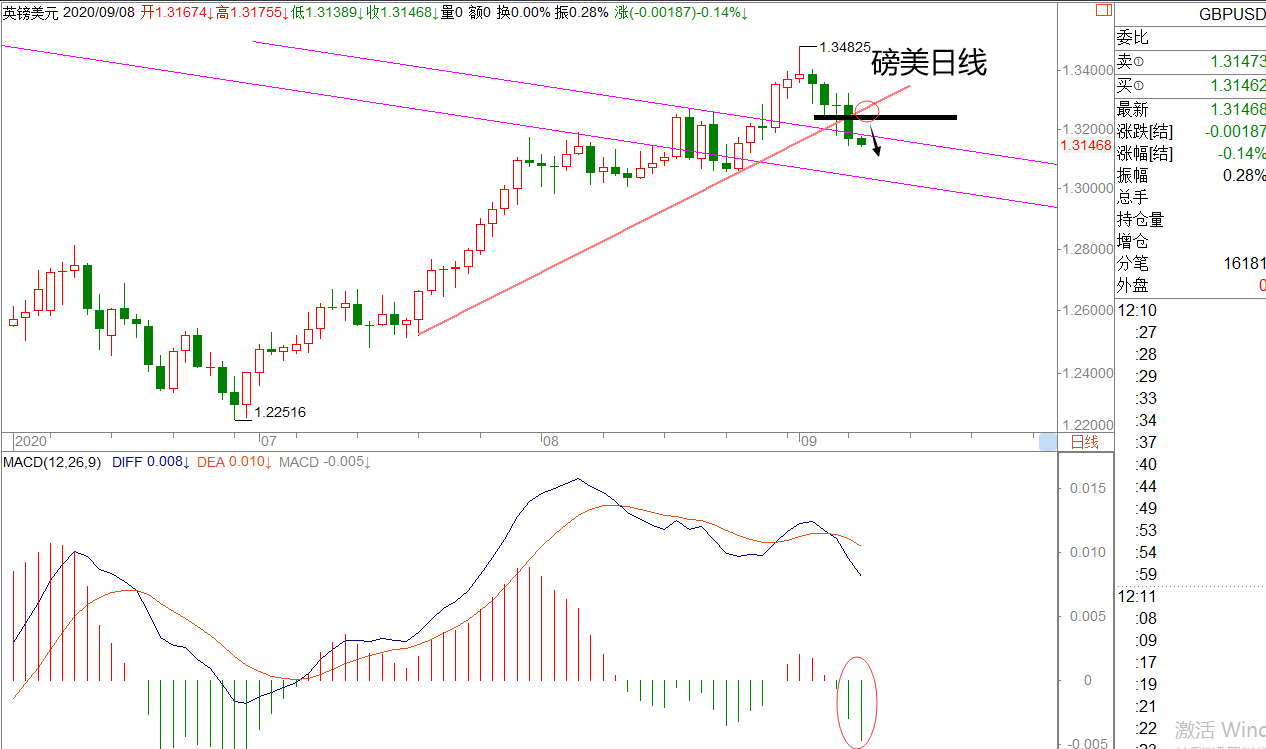Click the DIFF 0.008 value label
1266x749 pixels.
(151, 462)
